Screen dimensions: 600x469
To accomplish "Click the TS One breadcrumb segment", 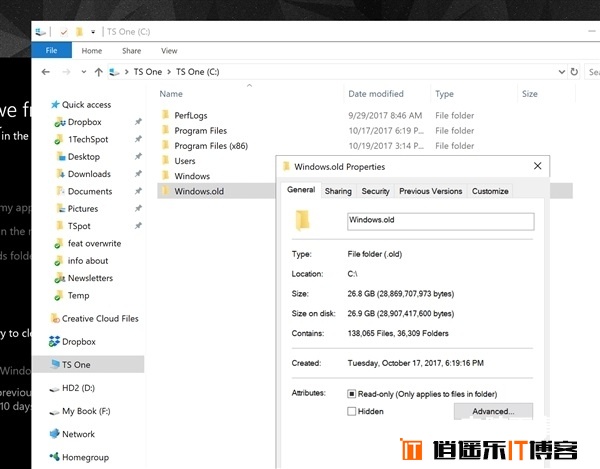I will 148,72.
